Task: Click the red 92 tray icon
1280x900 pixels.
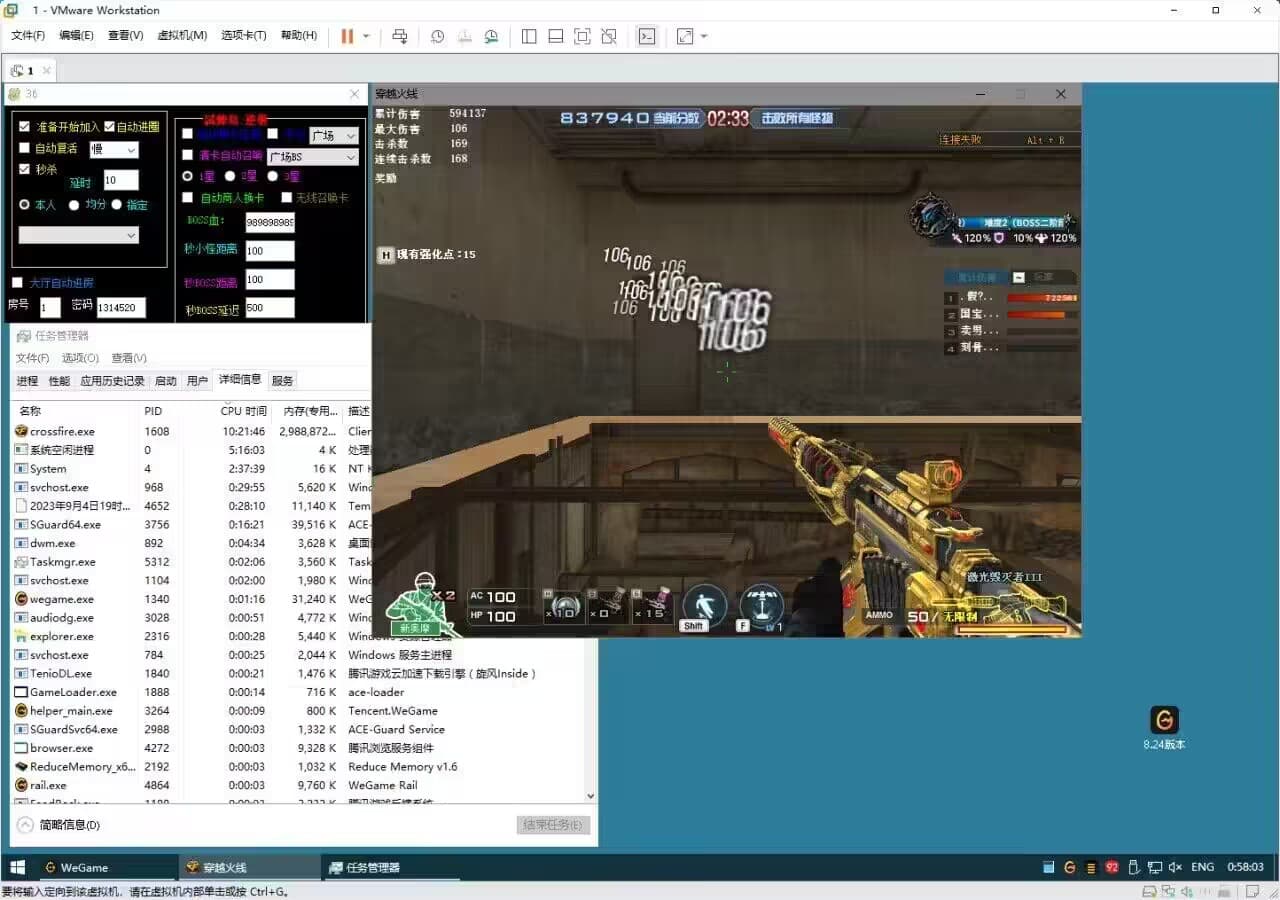Action: coord(1112,867)
